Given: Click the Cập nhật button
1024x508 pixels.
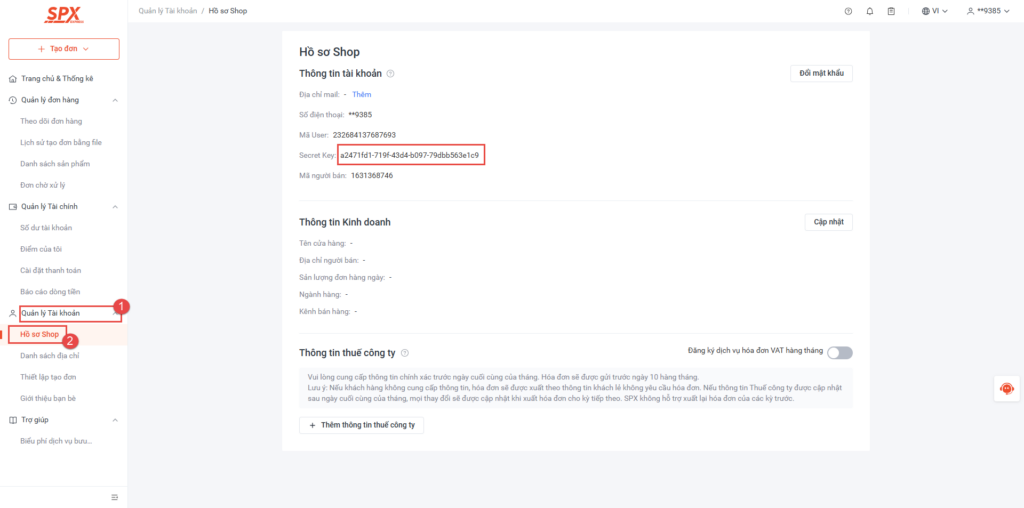Looking at the screenshot, I should click(x=829, y=222).
